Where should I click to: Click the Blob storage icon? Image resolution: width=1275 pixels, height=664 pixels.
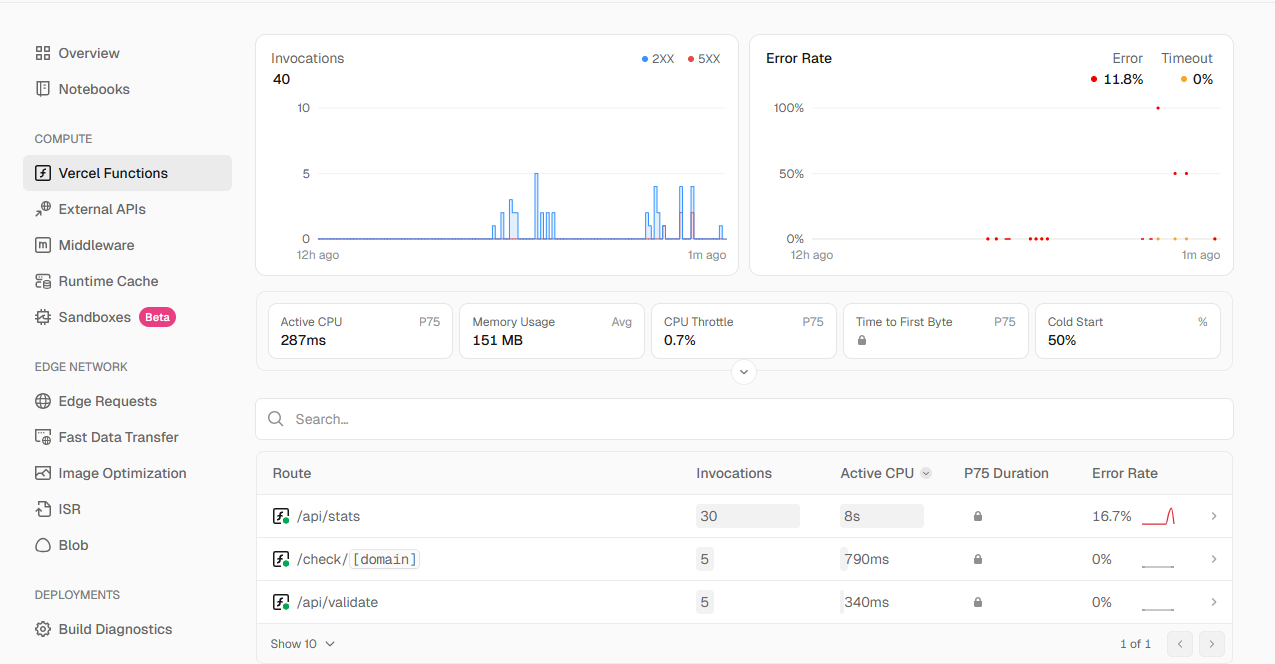[42, 545]
